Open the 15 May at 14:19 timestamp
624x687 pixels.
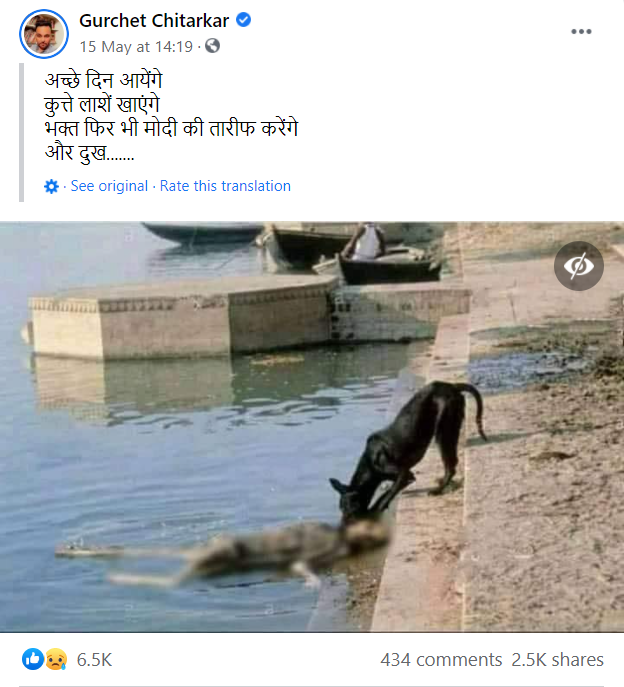pos(138,46)
